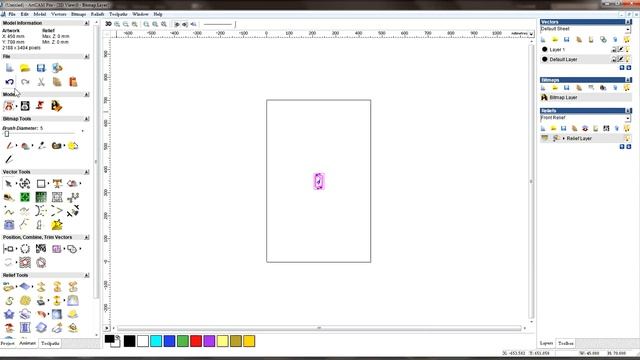This screenshot has width=640, height=360.
Task: Collapse the Position, Combine, Trim Vectors section
Action: pyautogui.click(x=87, y=237)
